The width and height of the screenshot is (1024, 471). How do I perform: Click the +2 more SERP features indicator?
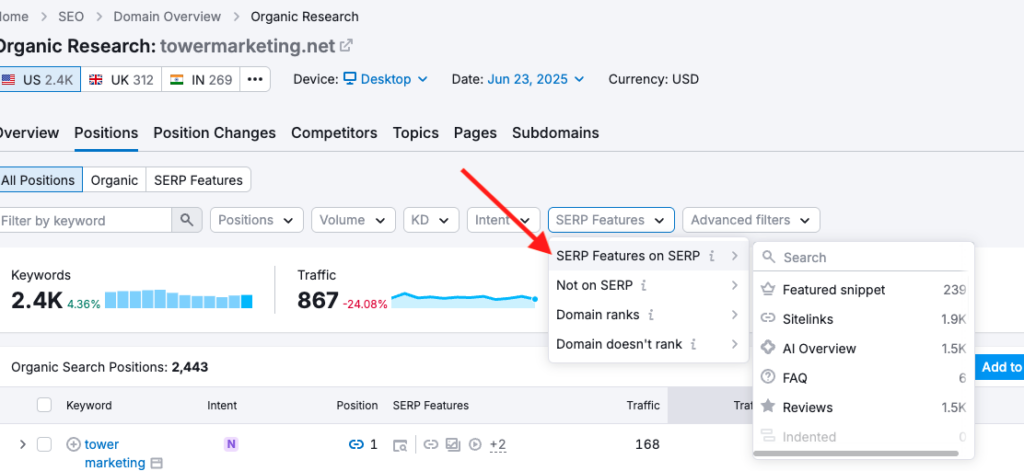[498, 446]
